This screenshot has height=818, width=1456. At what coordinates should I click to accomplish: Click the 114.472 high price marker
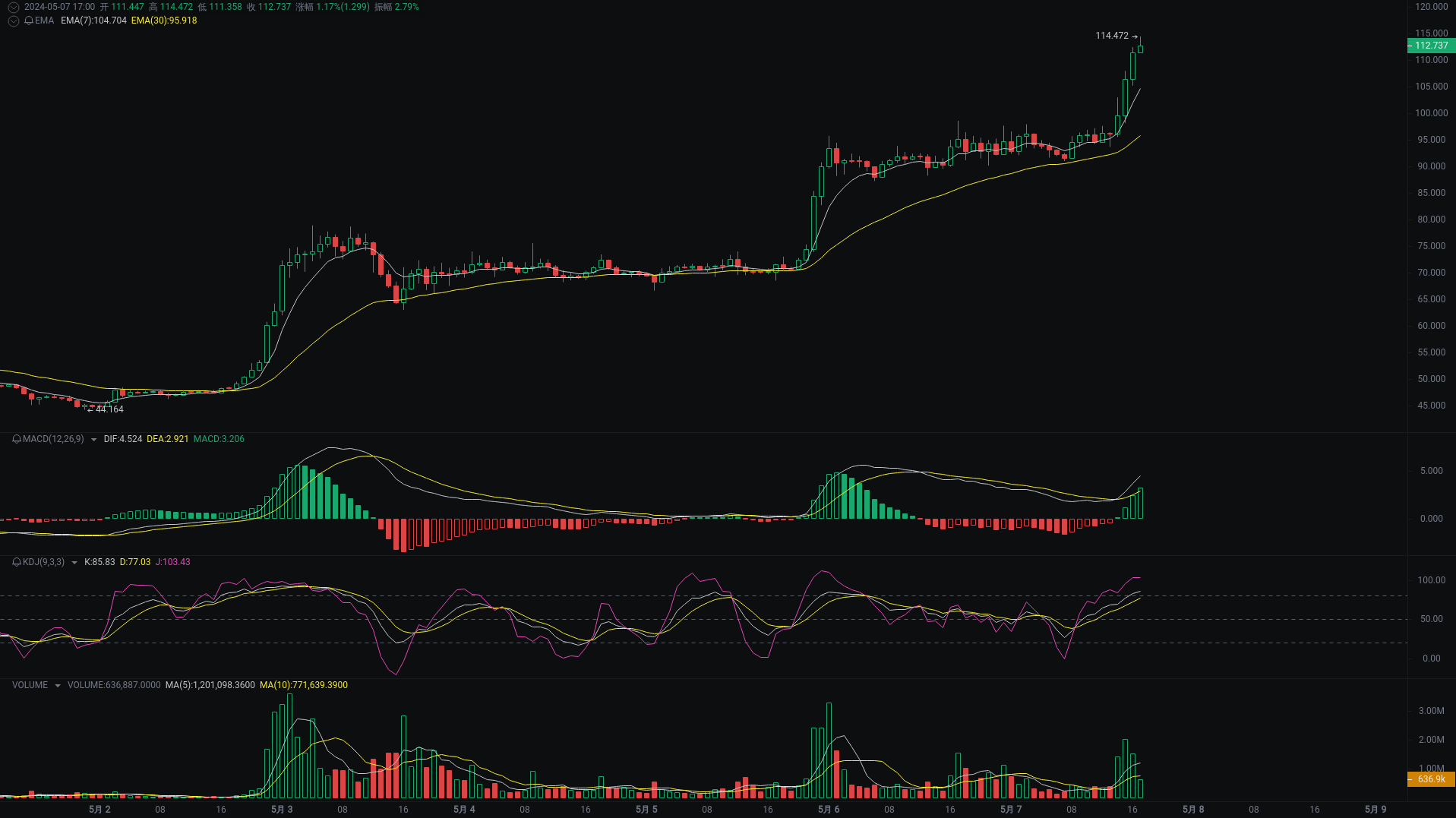pos(1110,34)
